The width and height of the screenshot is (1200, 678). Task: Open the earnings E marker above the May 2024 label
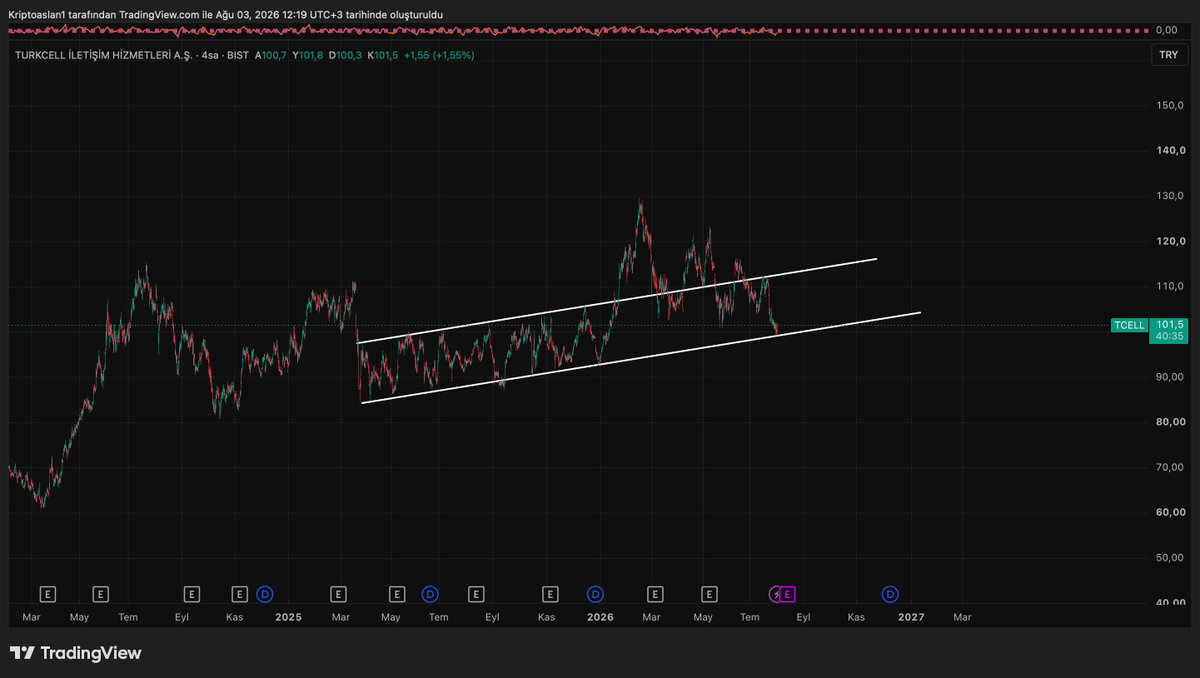click(100, 594)
